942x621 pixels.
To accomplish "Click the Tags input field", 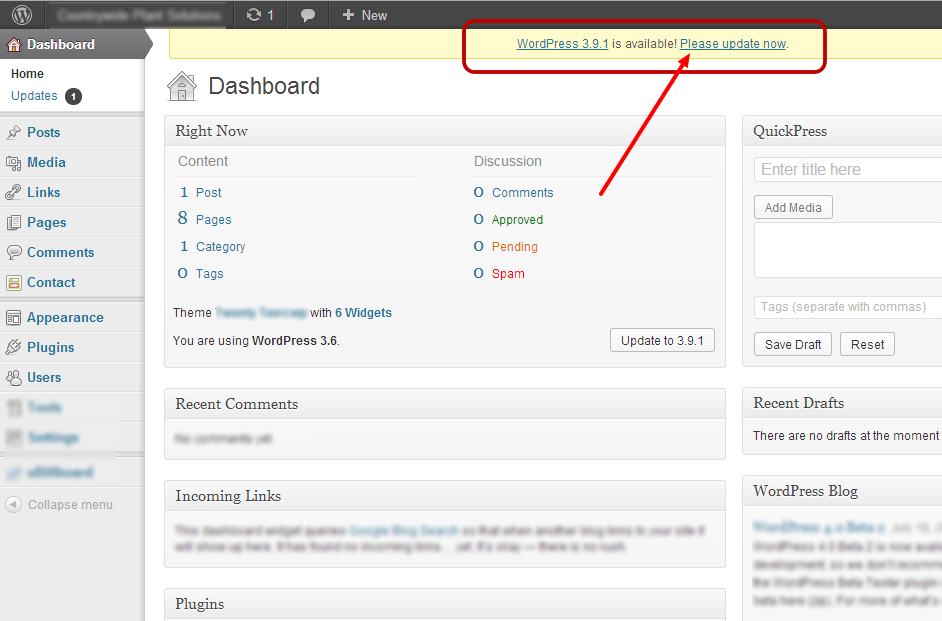I will coord(848,307).
